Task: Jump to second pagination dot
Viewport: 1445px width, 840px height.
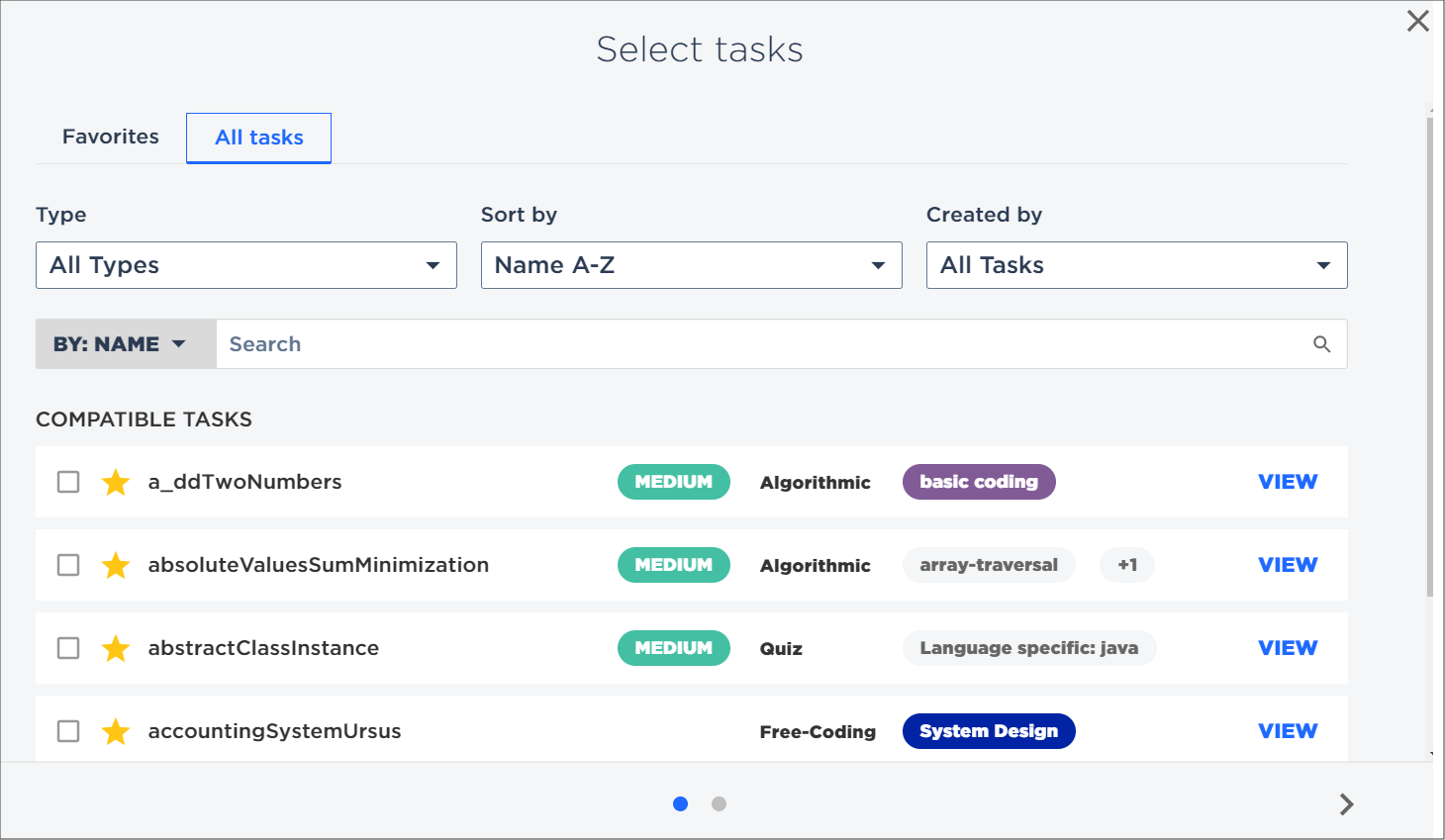Action: coord(719,803)
